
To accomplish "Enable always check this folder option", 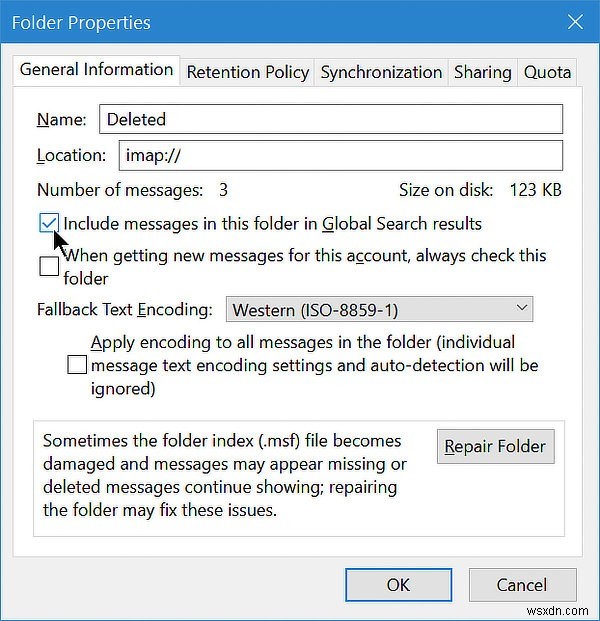I will pyautogui.click(x=49, y=266).
